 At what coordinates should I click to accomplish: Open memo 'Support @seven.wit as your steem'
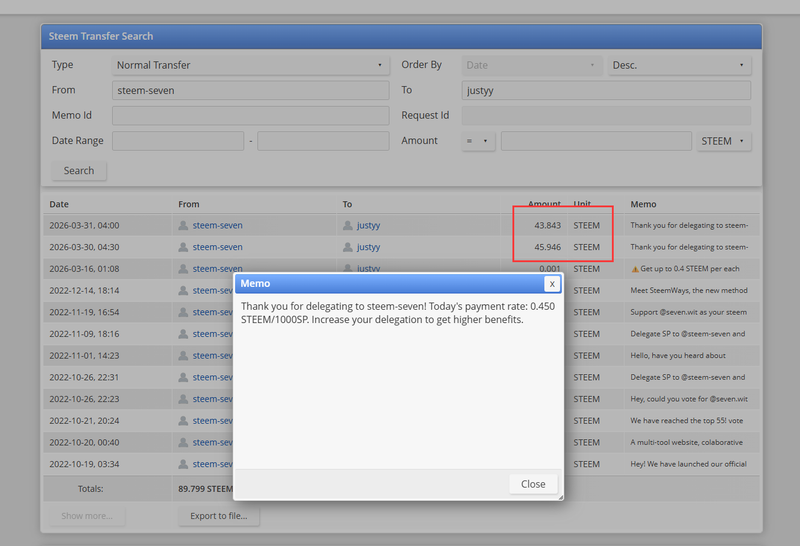coord(688,312)
